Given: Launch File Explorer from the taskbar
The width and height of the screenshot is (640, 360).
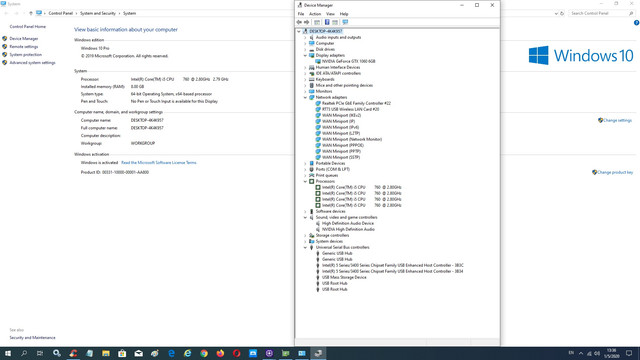Looking at the screenshot, I should [x=106, y=353].
